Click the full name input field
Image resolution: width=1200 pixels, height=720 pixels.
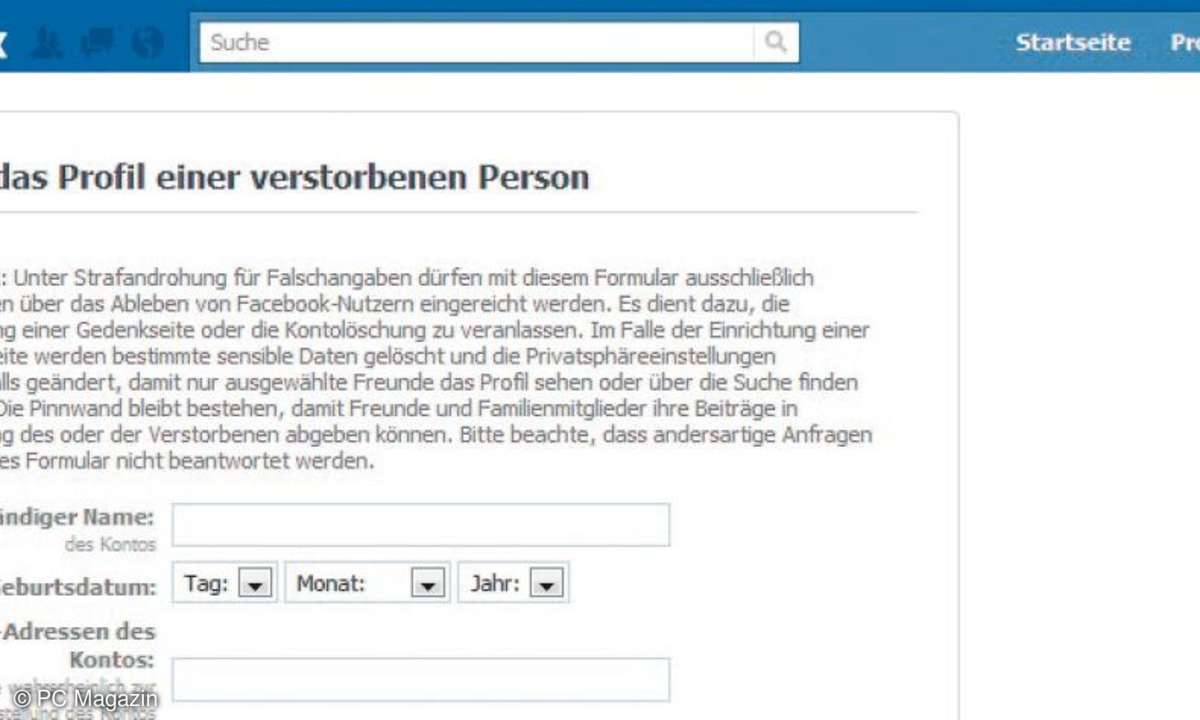tap(421, 525)
